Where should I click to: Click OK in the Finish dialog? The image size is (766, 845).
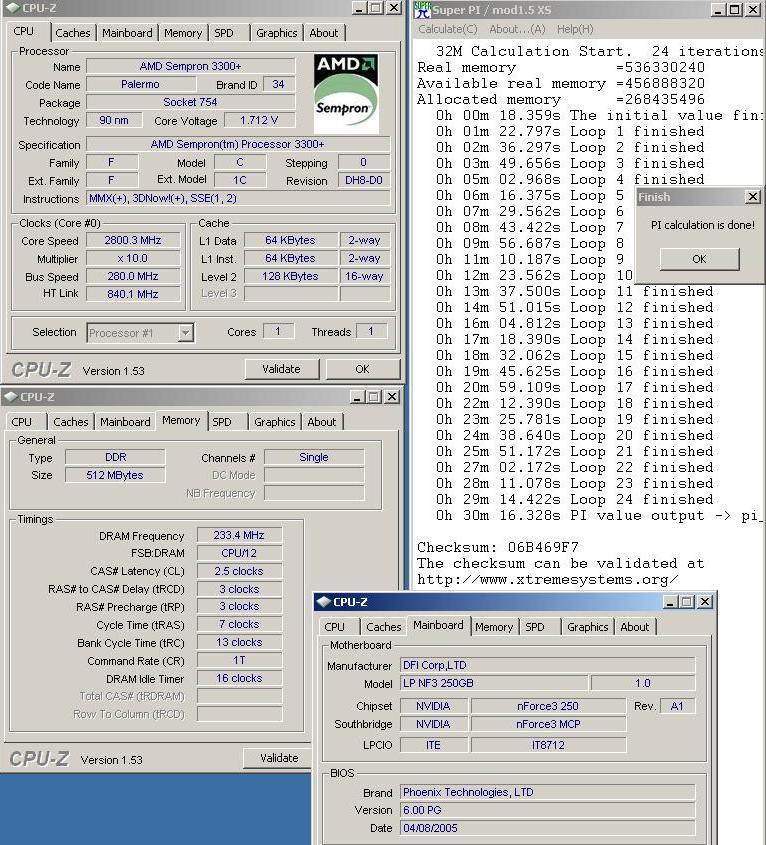tap(699, 259)
